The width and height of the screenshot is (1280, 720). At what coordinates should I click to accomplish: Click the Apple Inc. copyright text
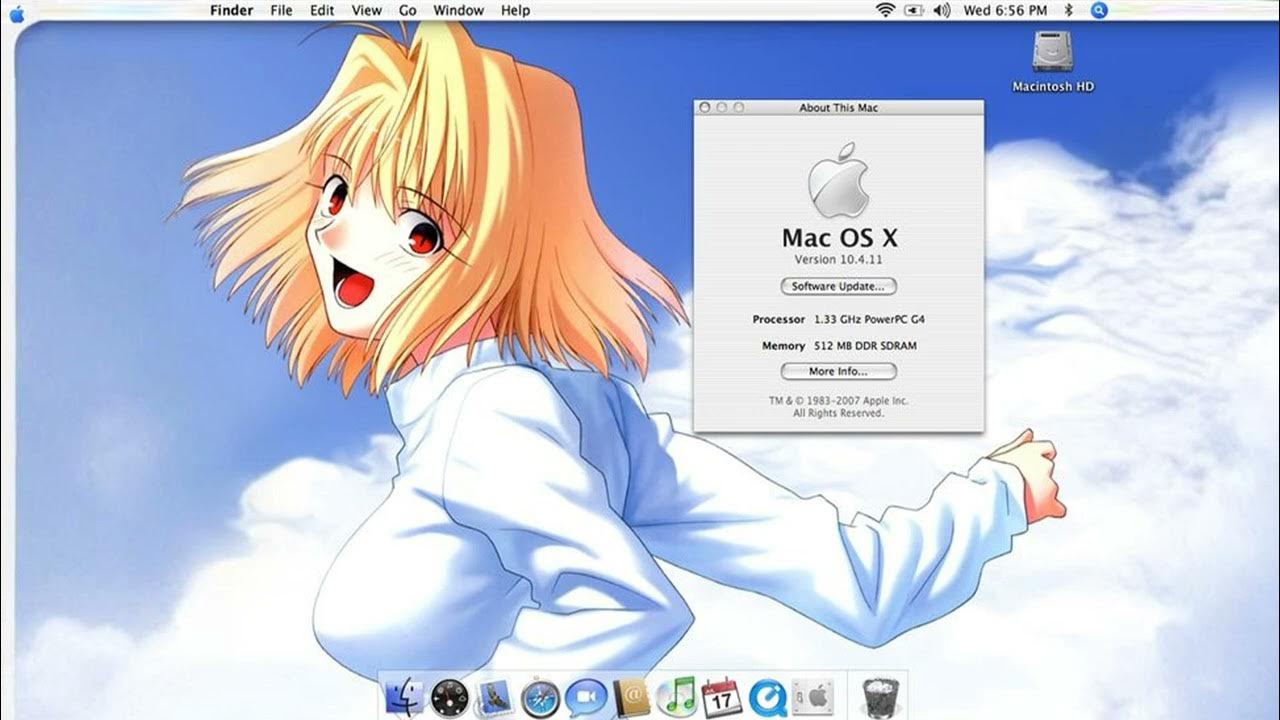click(x=839, y=406)
